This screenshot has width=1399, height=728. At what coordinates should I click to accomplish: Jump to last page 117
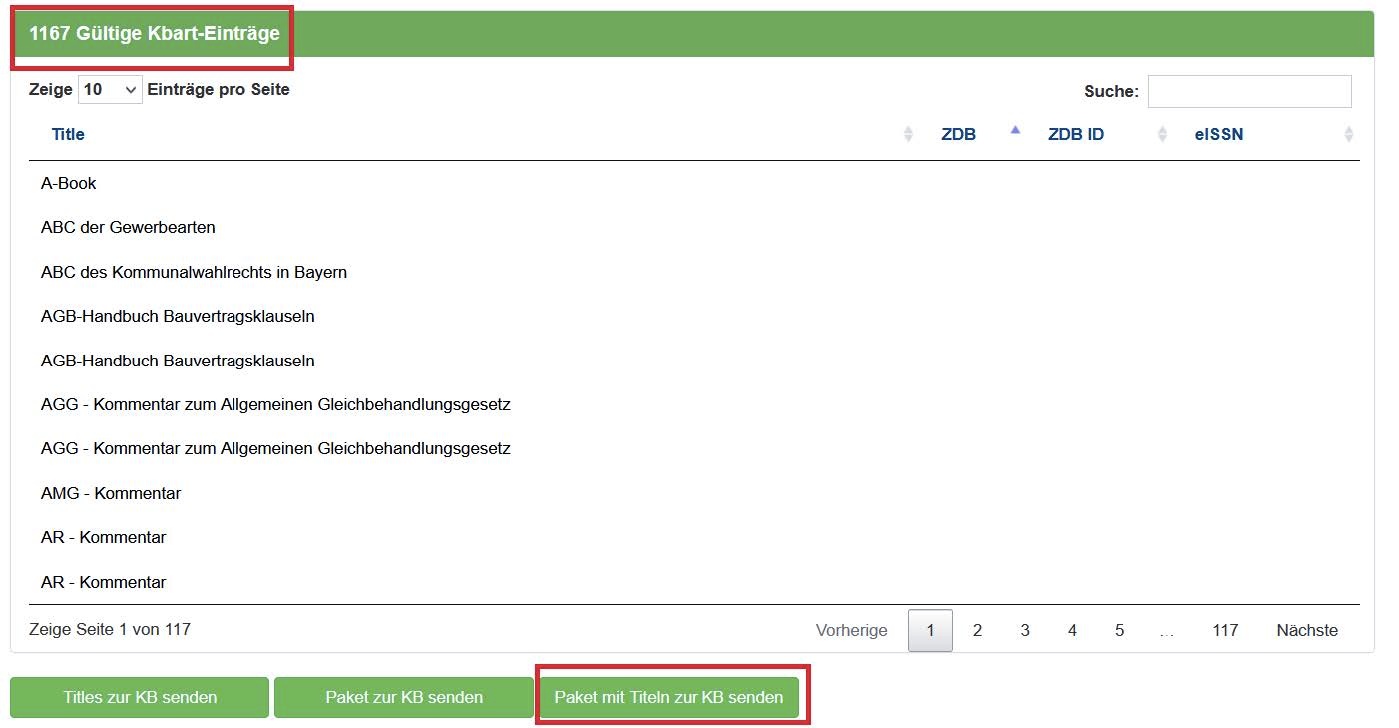click(x=1225, y=630)
